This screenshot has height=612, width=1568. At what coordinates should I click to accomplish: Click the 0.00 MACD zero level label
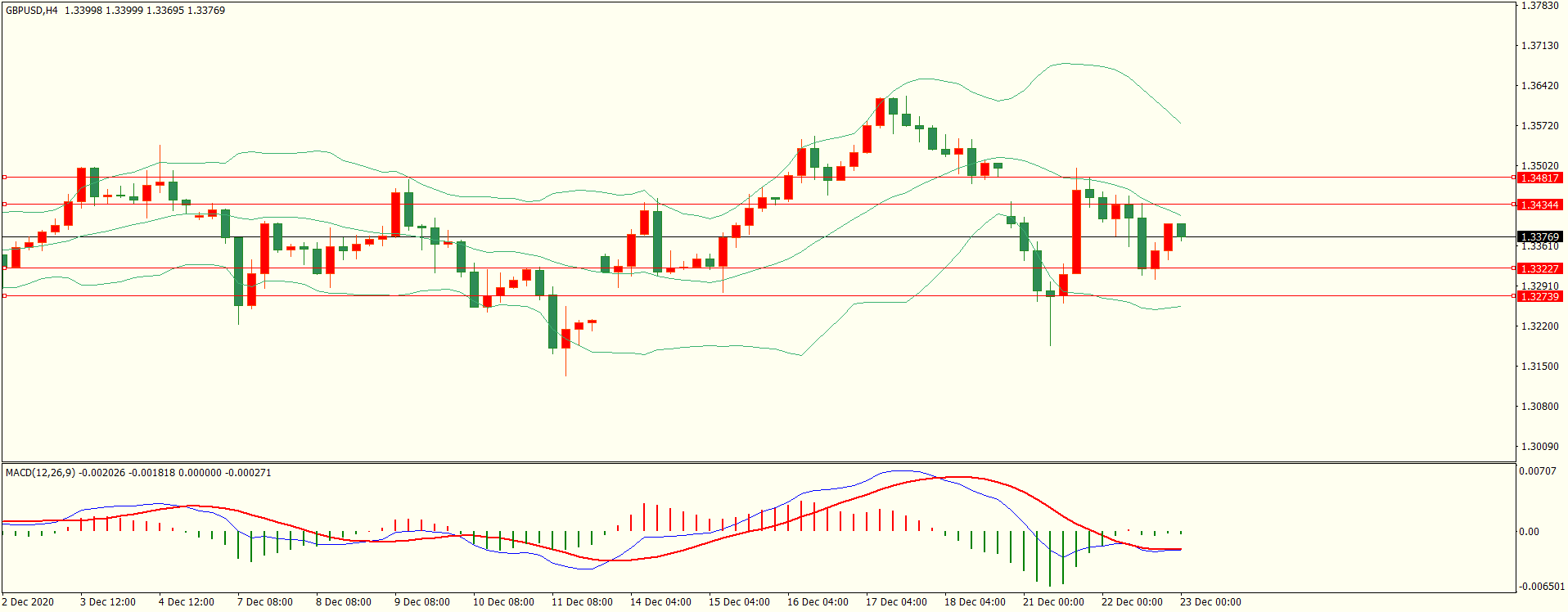(1529, 532)
